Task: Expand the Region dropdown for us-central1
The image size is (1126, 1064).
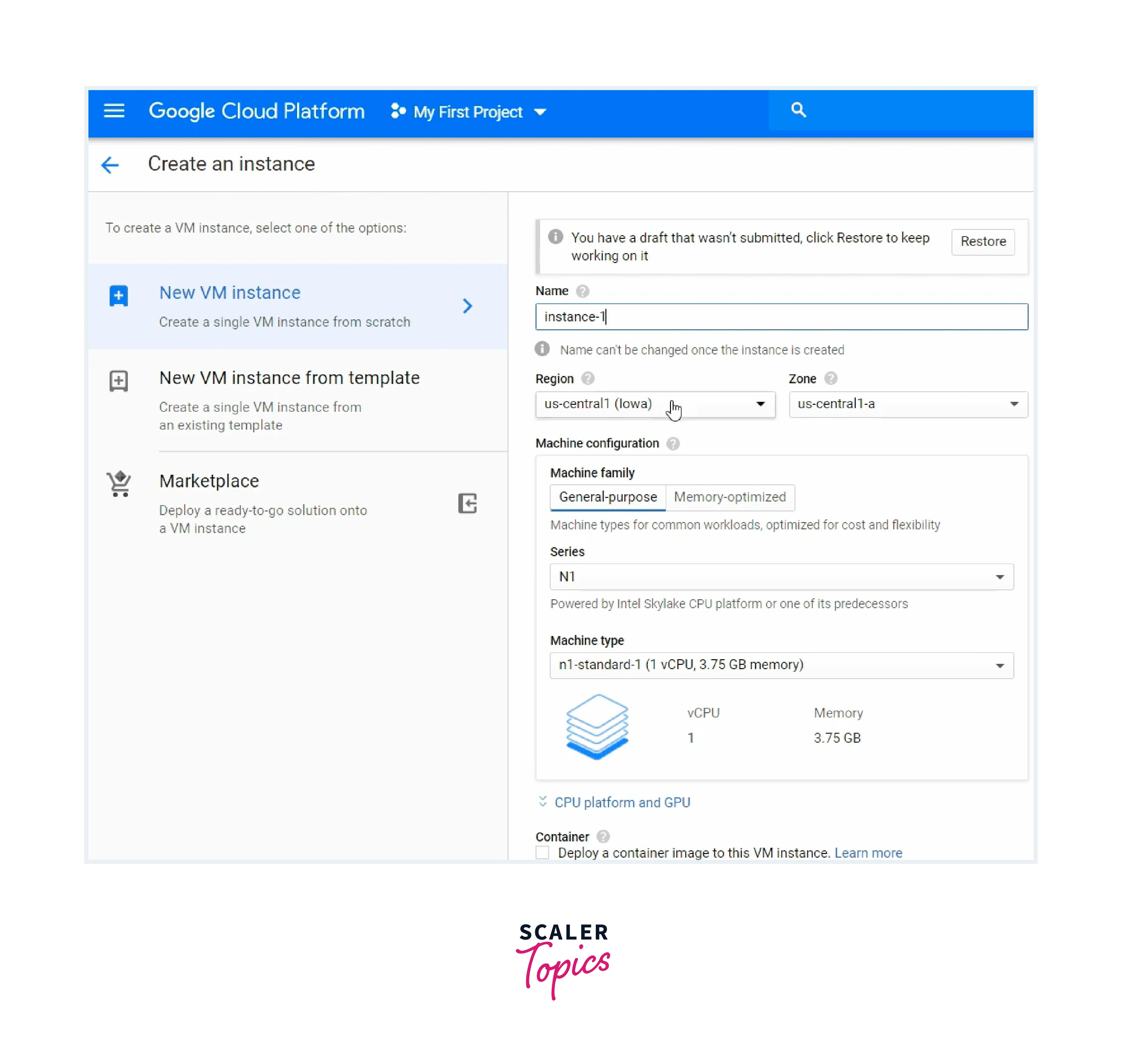Action: (x=654, y=404)
